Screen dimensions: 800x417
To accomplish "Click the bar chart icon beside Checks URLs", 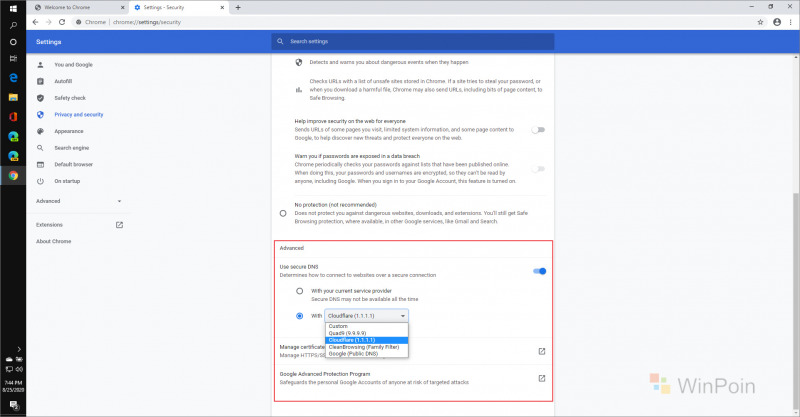I will click(x=299, y=90).
